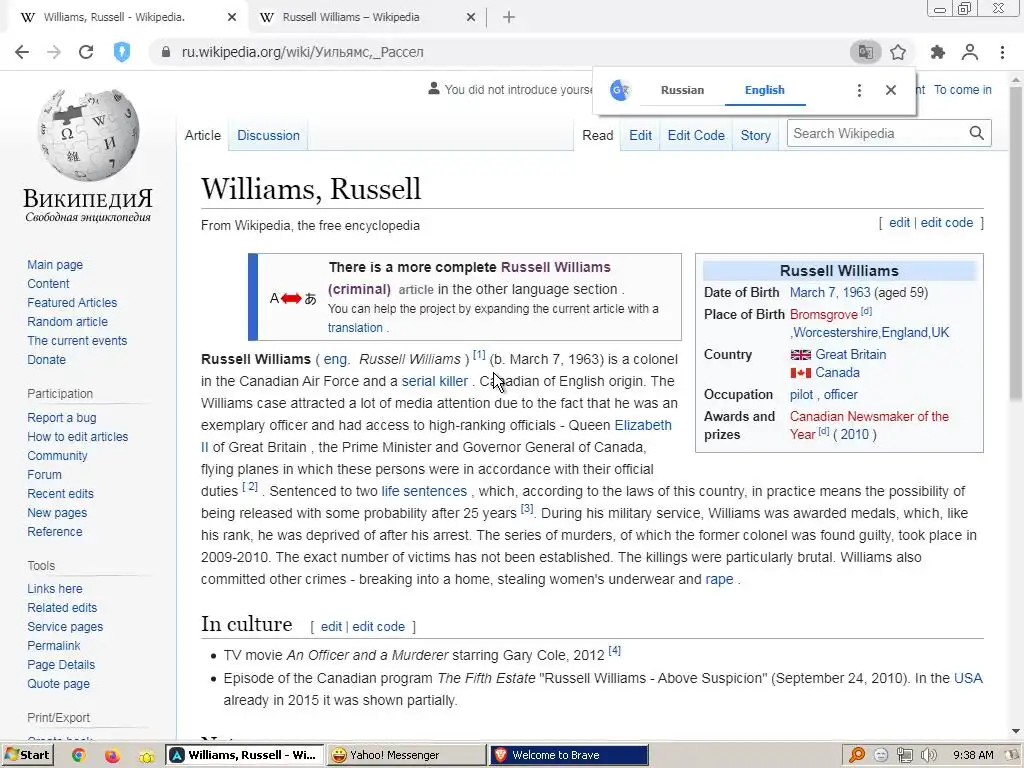This screenshot has height=768, width=1024.
Task: Open the Start menu
Action: pos(27,755)
